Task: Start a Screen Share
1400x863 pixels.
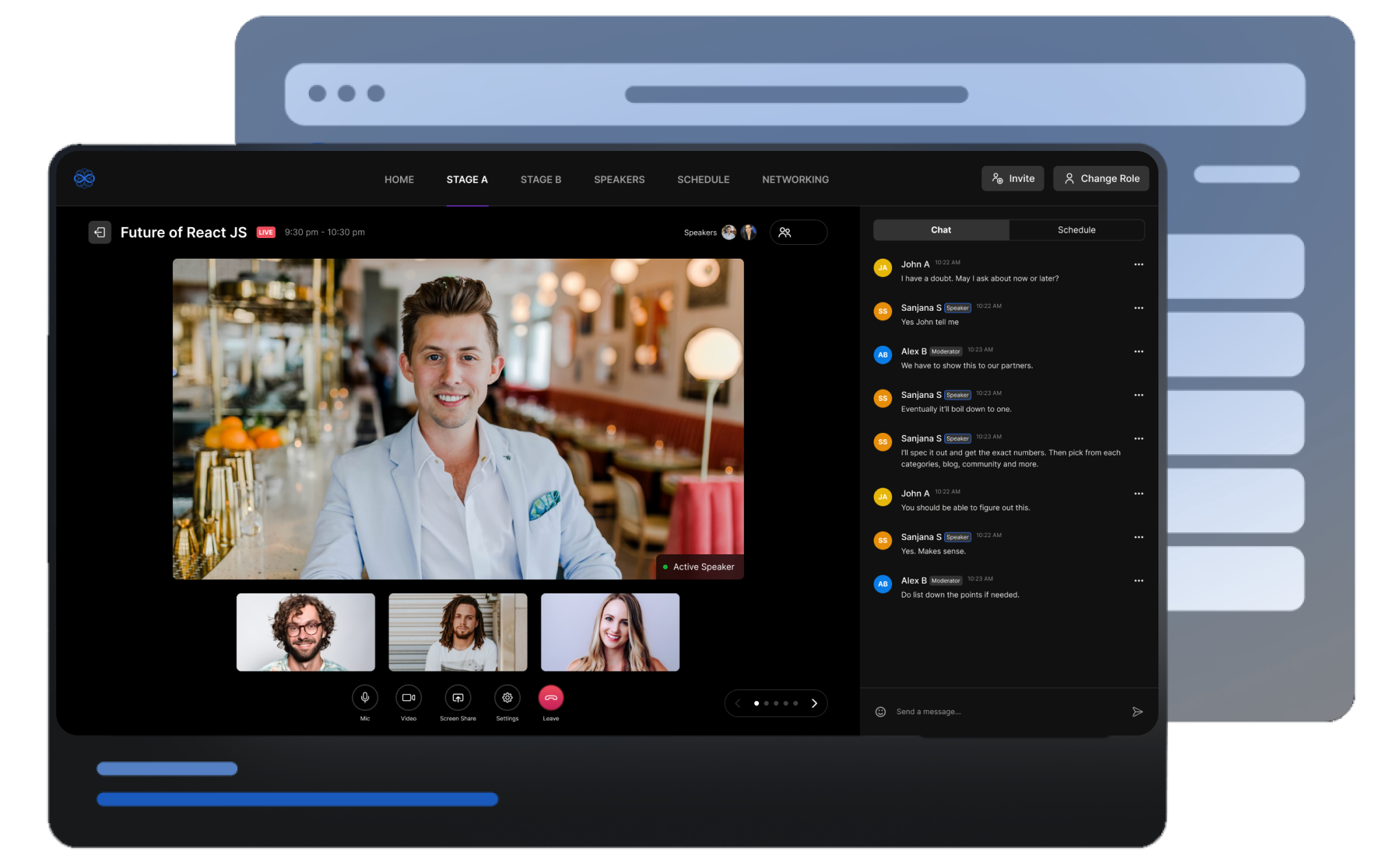Action: point(458,698)
